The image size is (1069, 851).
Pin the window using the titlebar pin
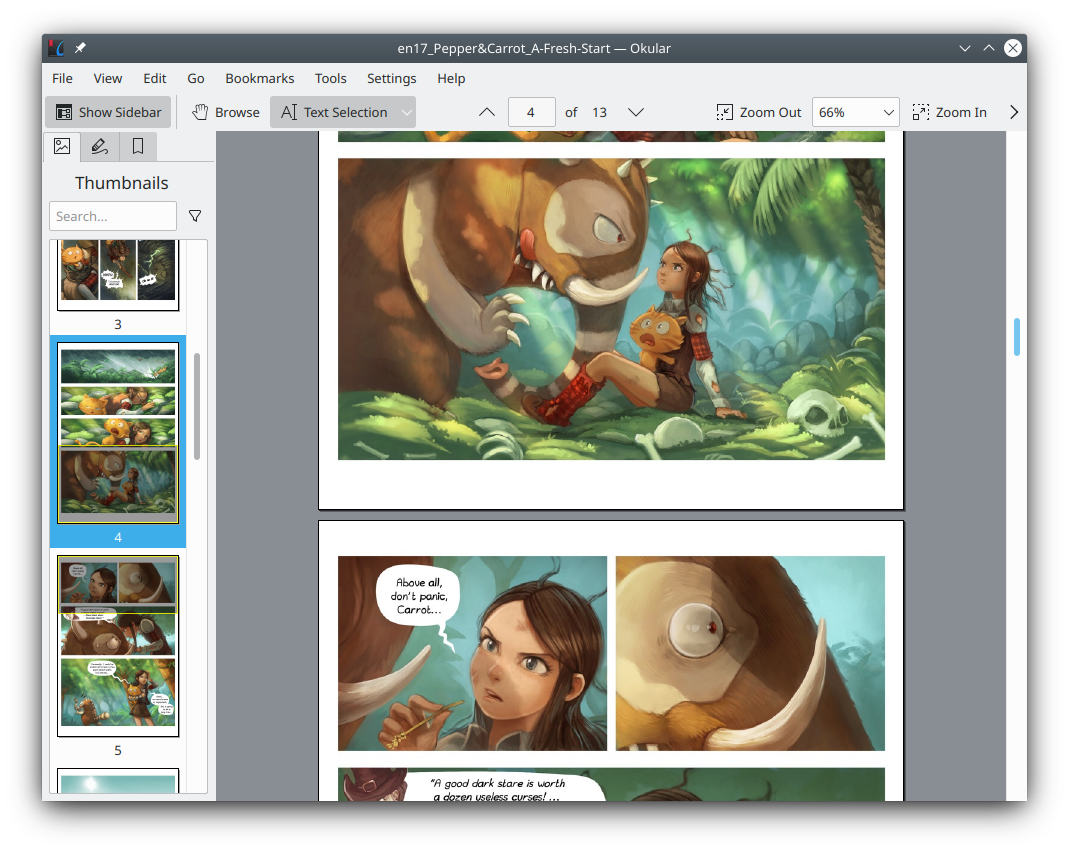point(80,47)
